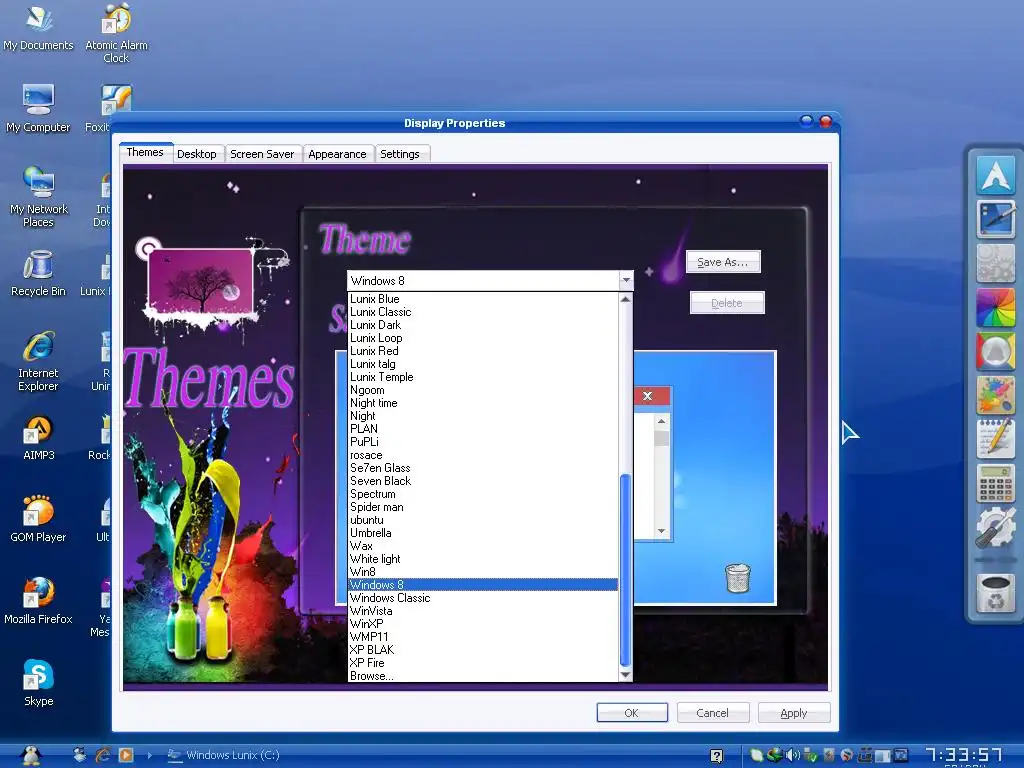Viewport: 1024px width, 768px height.
Task: Click the Cancel button
Action: click(x=712, y=712)
